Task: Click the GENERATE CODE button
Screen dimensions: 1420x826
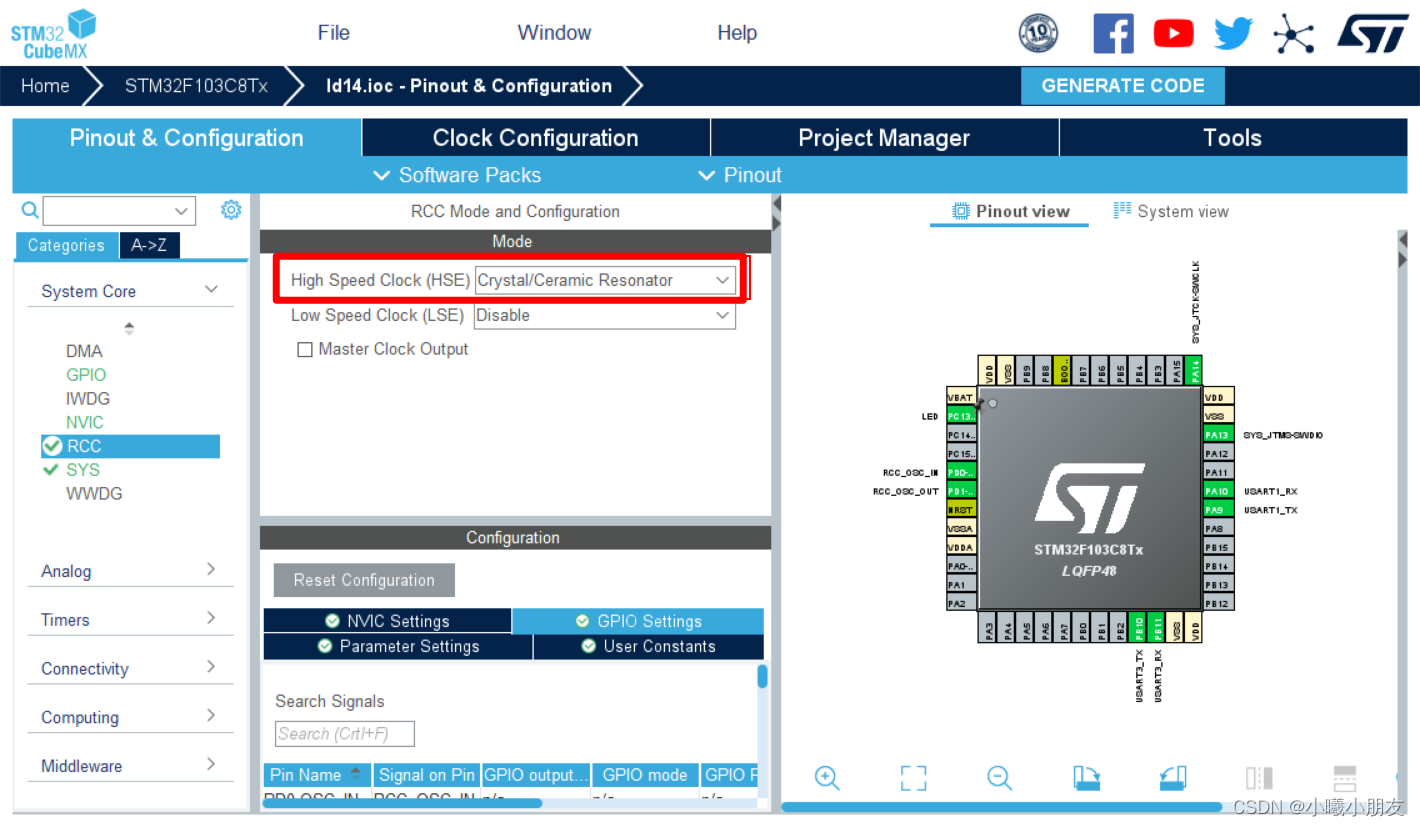Action: point(1122,85)
